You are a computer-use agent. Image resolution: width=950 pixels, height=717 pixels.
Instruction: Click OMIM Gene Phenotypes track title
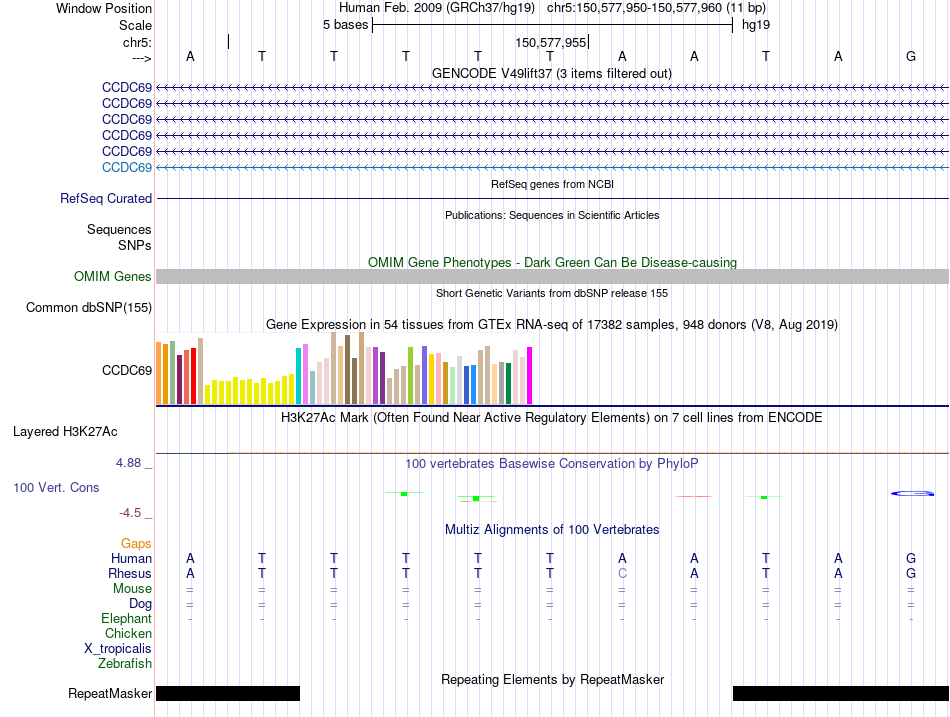[x=553, y=262]
